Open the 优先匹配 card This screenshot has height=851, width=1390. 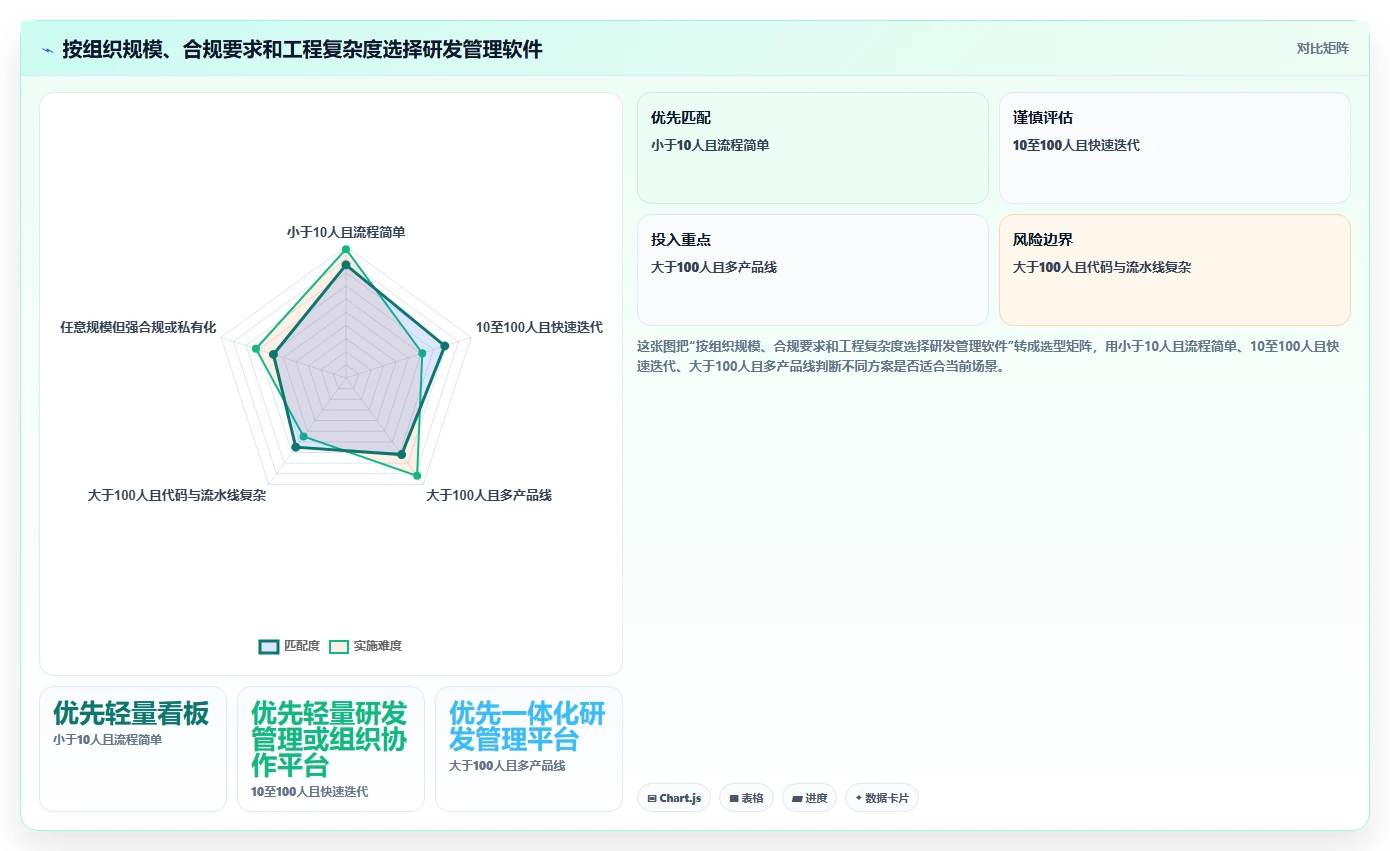click(813, 148)
